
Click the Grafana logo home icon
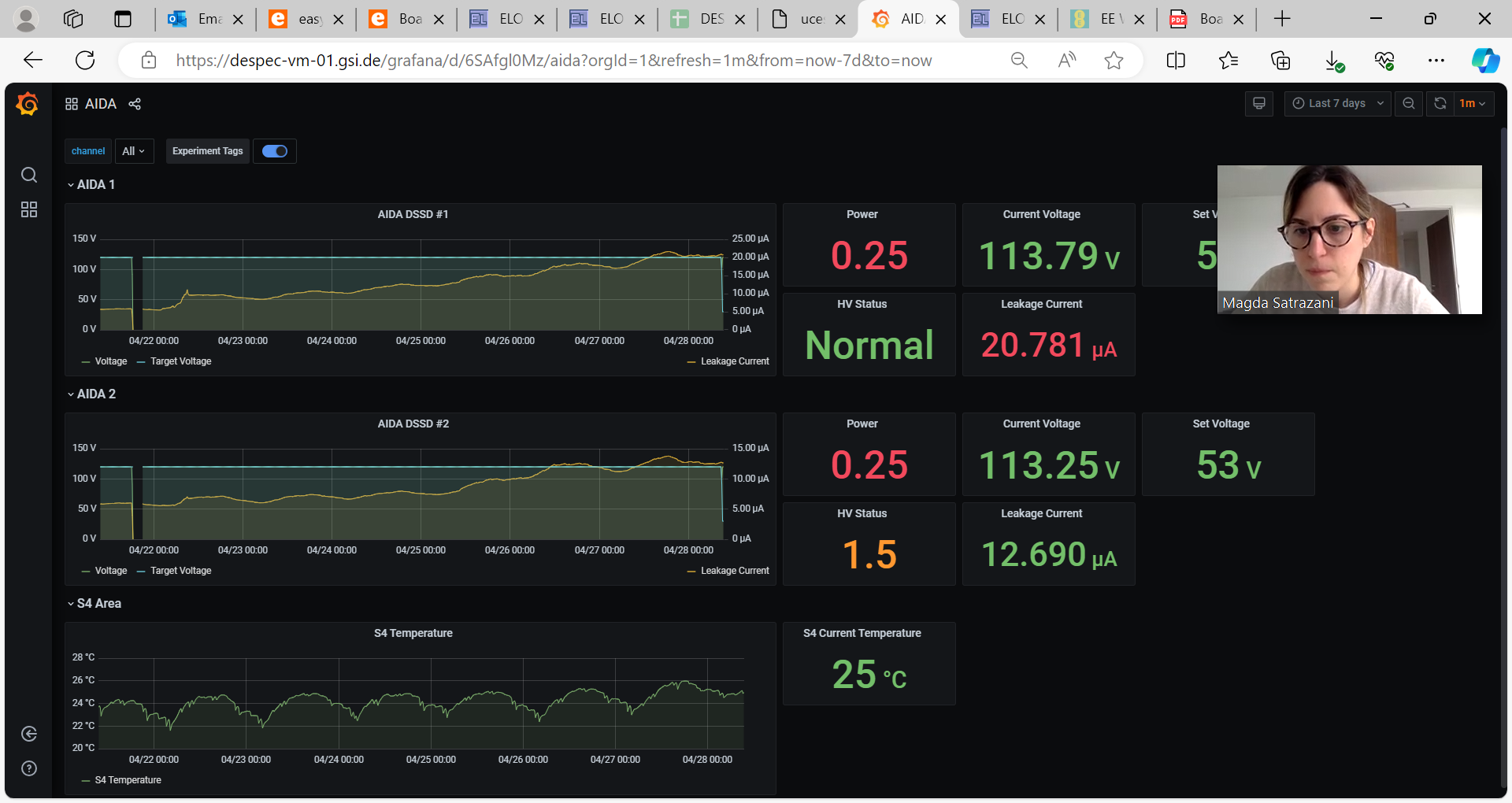pos(28,104)
